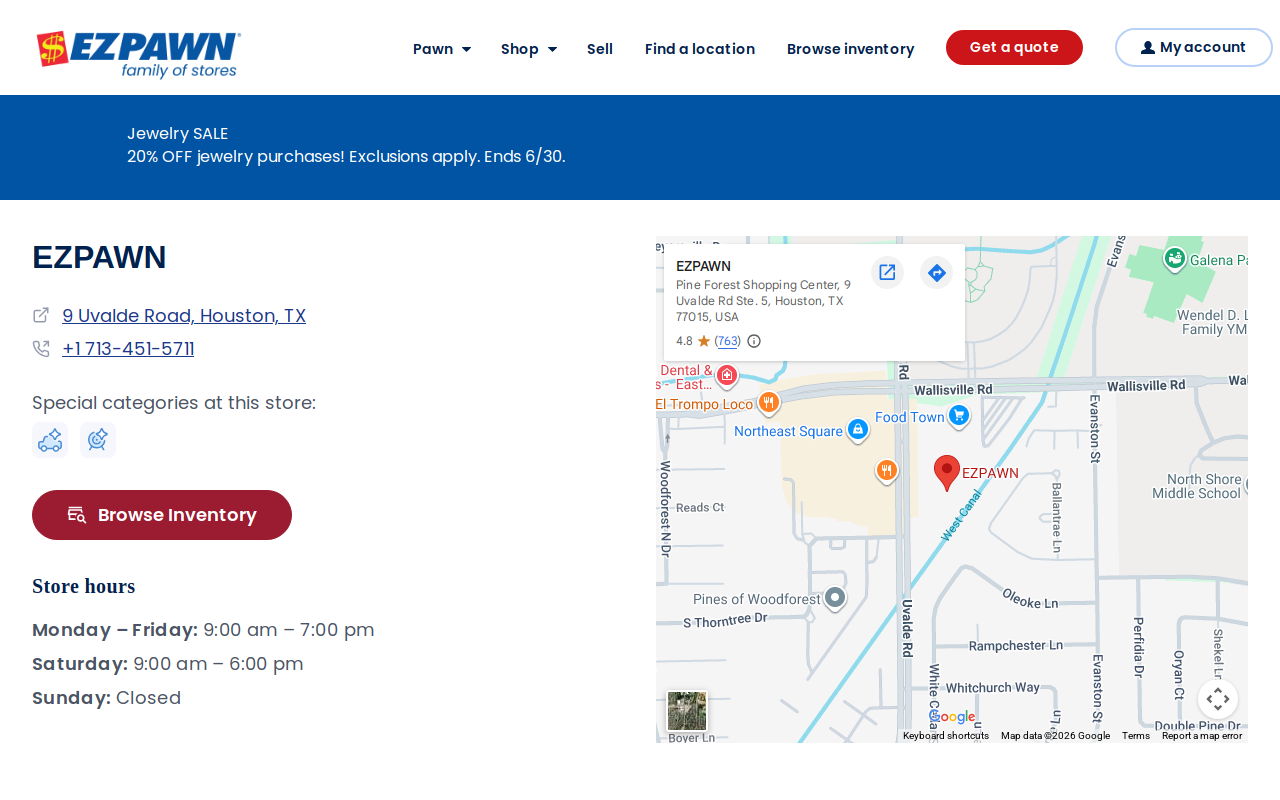Open the vehicle category icon under special categories
Viewport: 1280px width, 800px height.
point(50,440)
